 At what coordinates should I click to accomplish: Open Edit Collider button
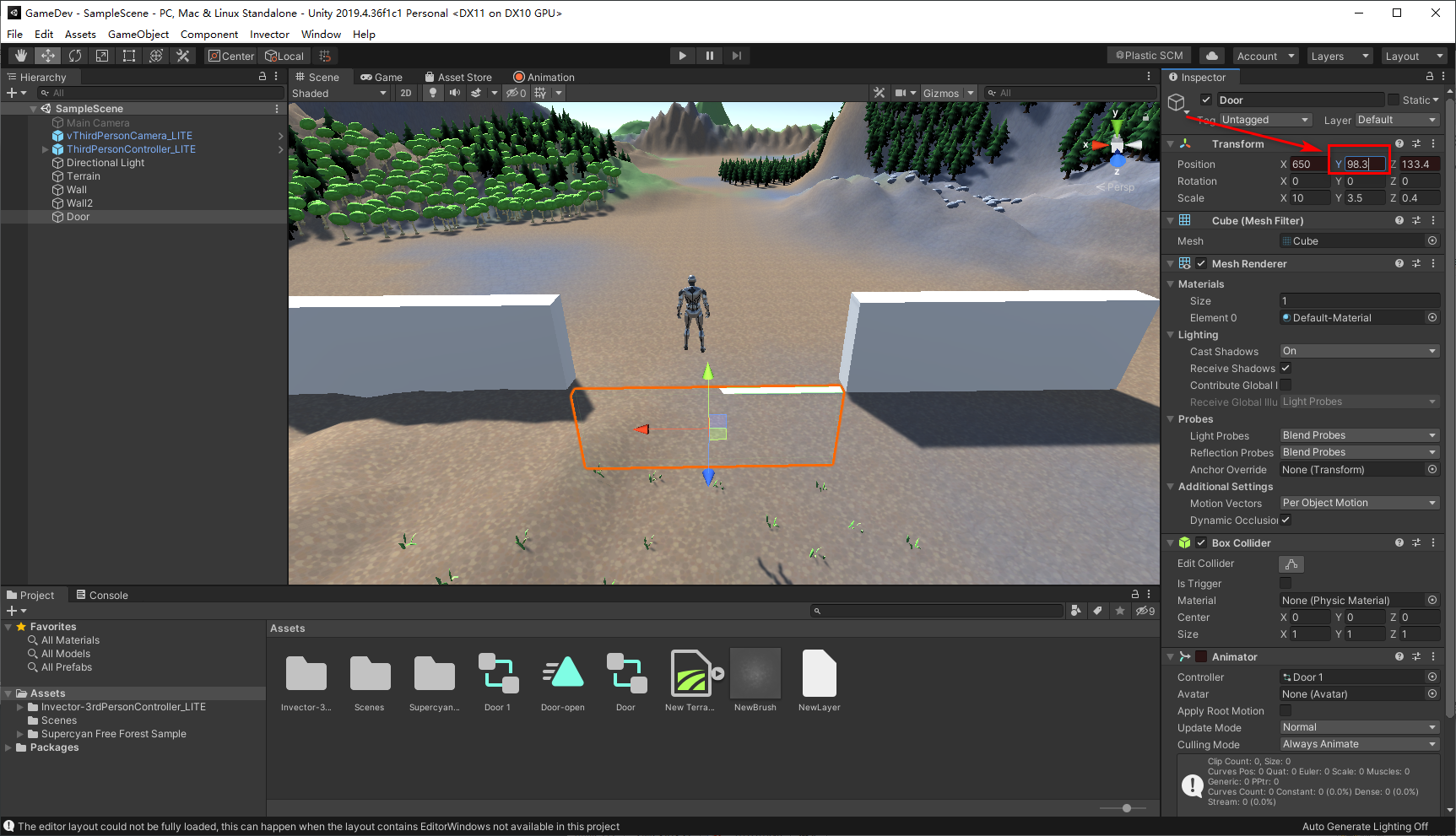[x=1291, y=564]
